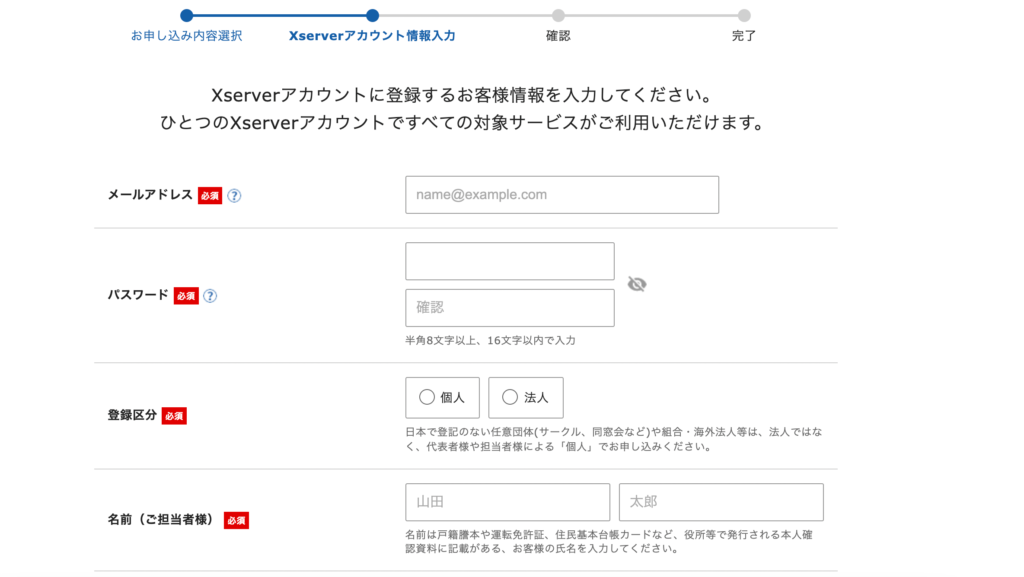
Task: Focus the first password input field
Action: [509, 261]
